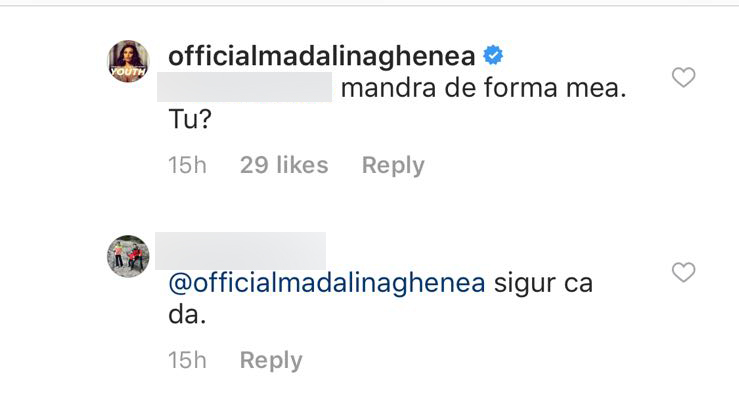Reply to the 'sigur ca da' comment

[271, 360]
